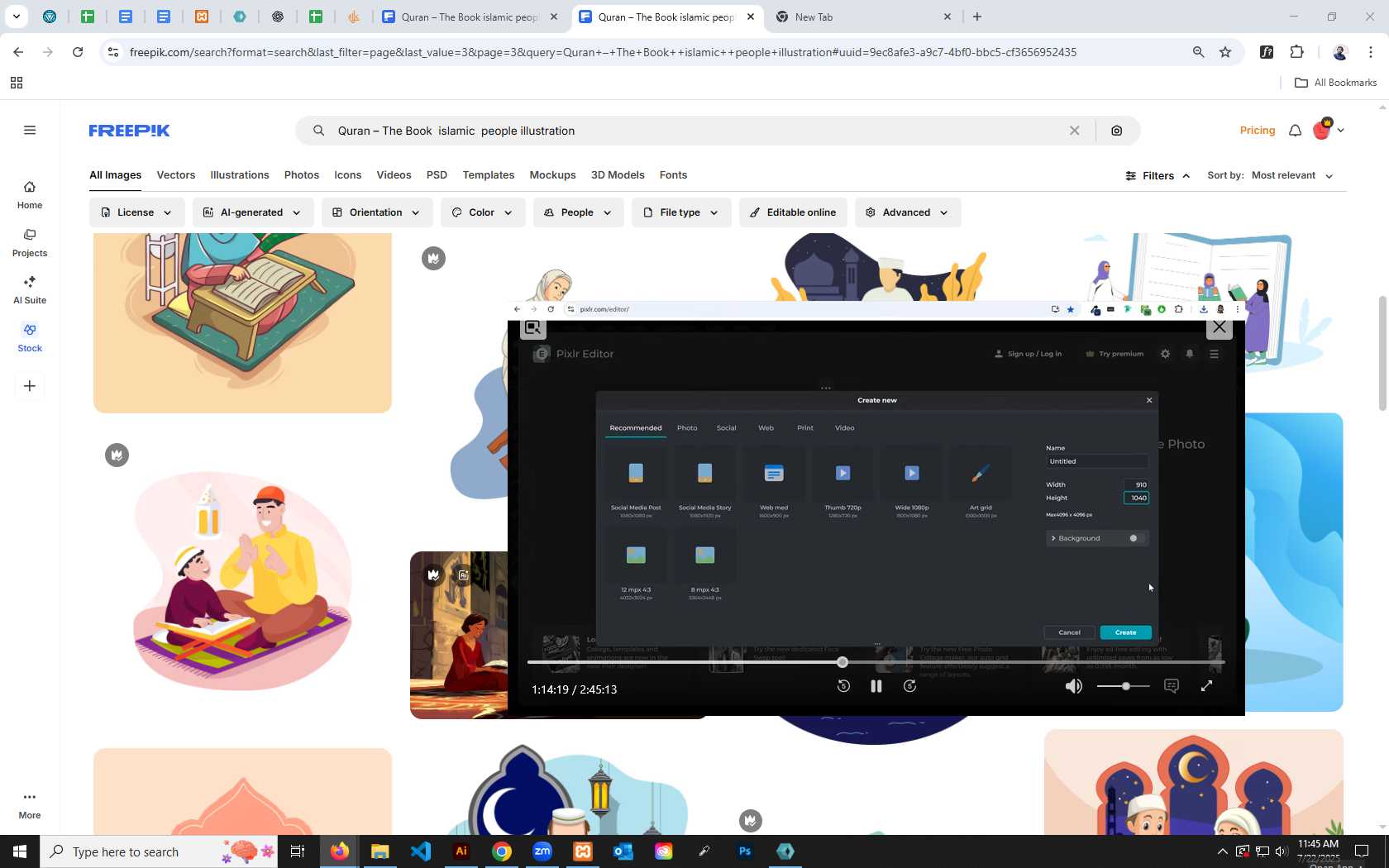
Task: Open a new browser tab with plus
Action: [x=977, y=17]
